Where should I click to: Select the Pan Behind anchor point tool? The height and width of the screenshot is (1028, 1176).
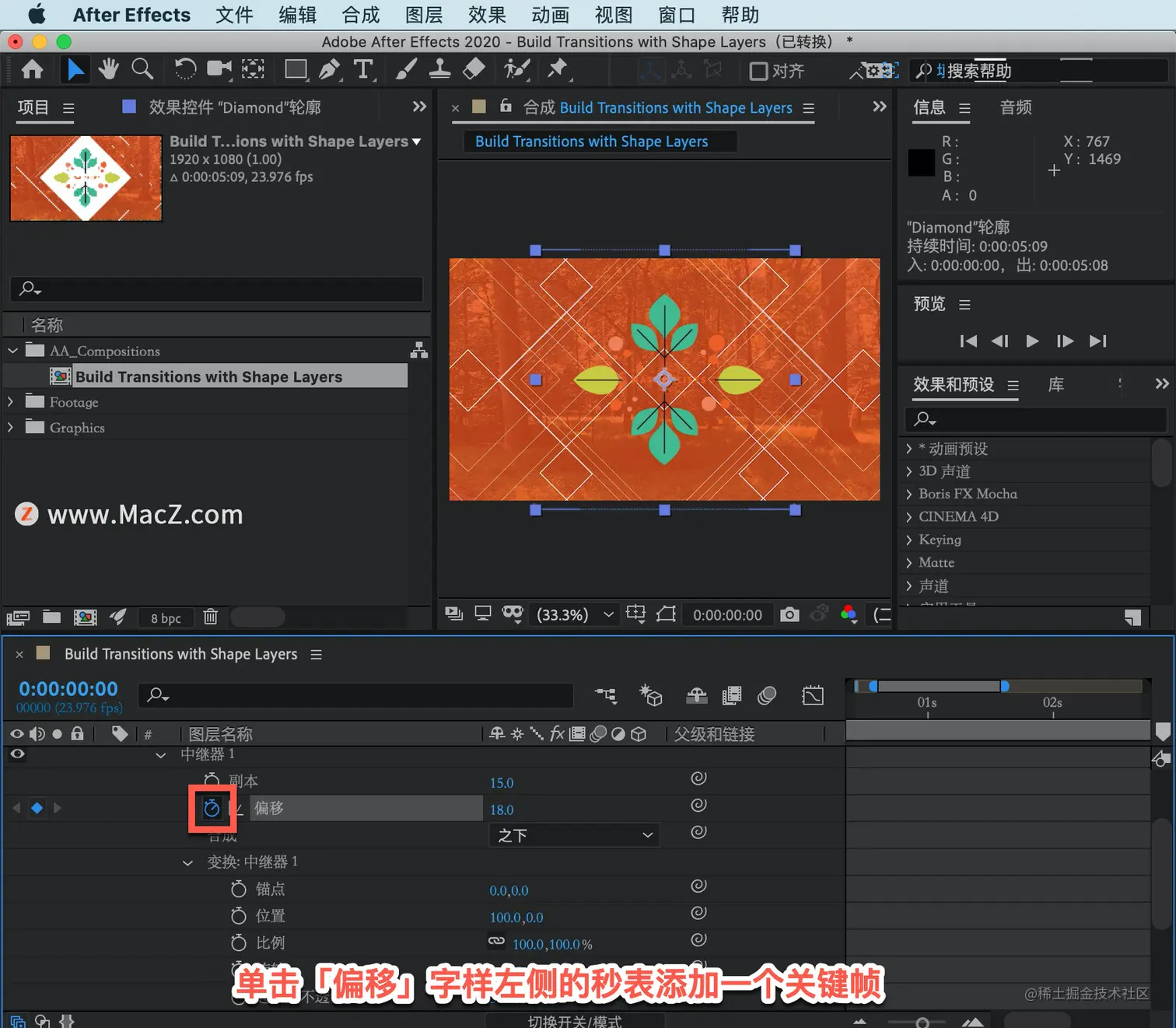pyautogui.click(x=253, y=70)
